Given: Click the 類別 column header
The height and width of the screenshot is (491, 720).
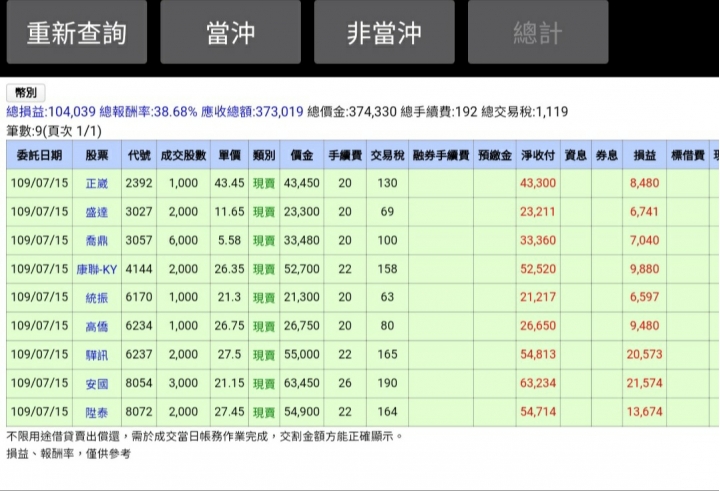Looking at the screenshot, I should click(x=264, y=155).
